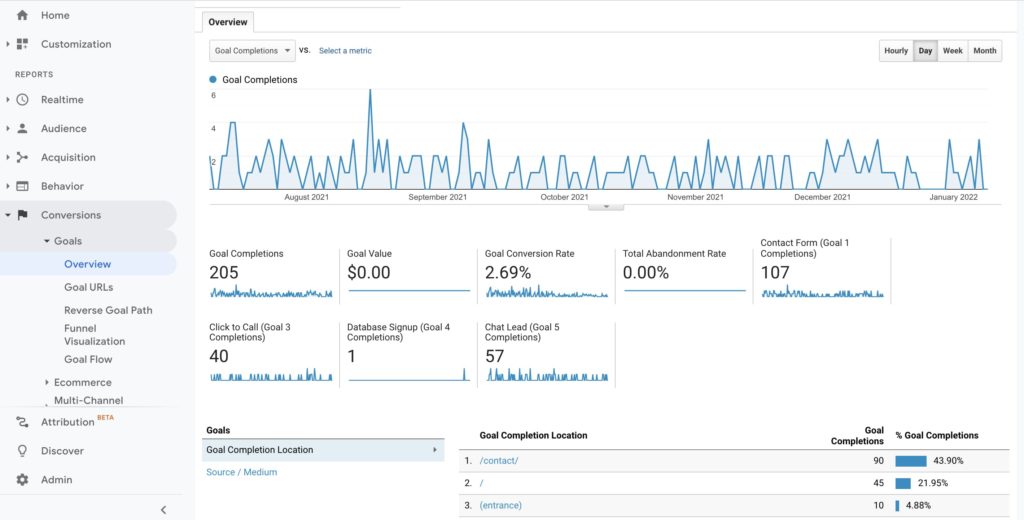
Task: Click the Acquisition branching arrows icon
Action: click(x=22, y=157)
